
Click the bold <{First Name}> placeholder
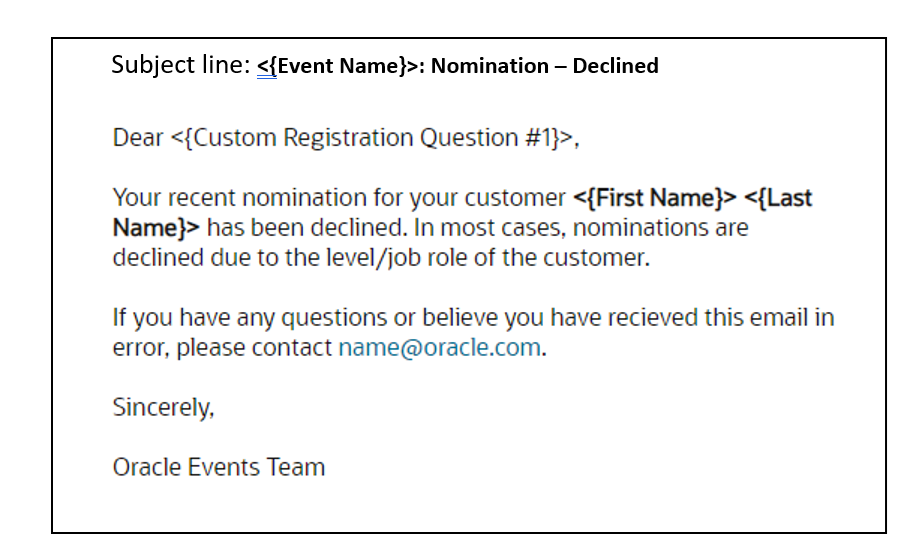[654, 198]
